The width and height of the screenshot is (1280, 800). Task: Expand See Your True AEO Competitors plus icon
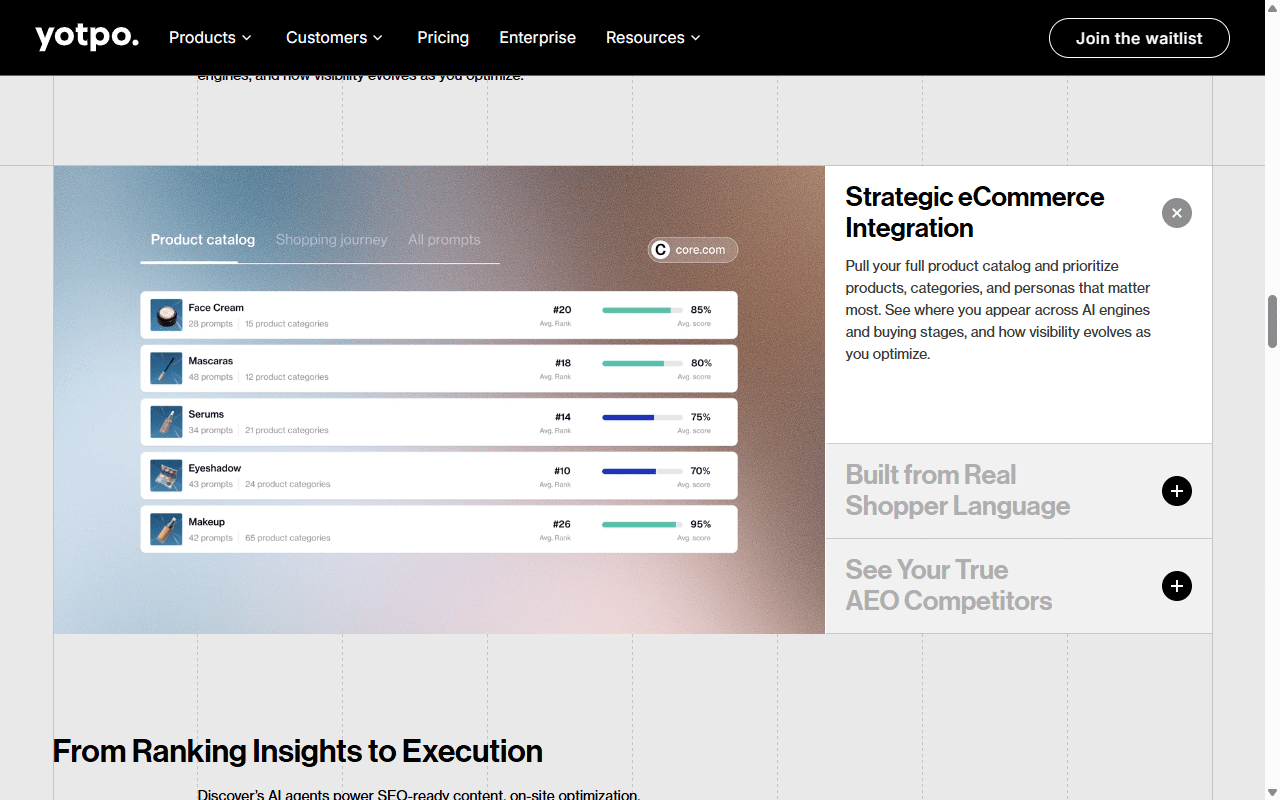[x=1177, y=586]
